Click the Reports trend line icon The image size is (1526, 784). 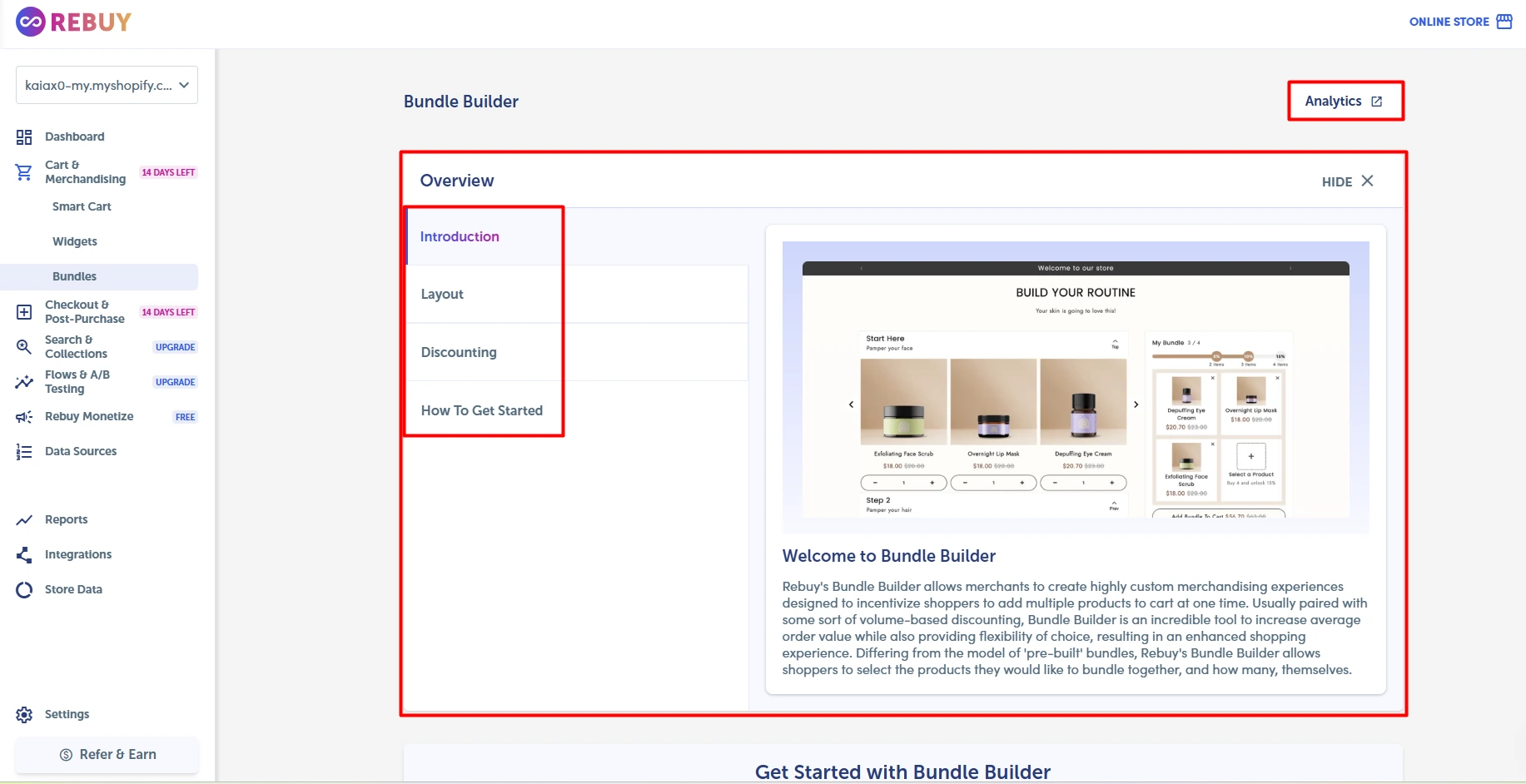[x=24, y=520]
